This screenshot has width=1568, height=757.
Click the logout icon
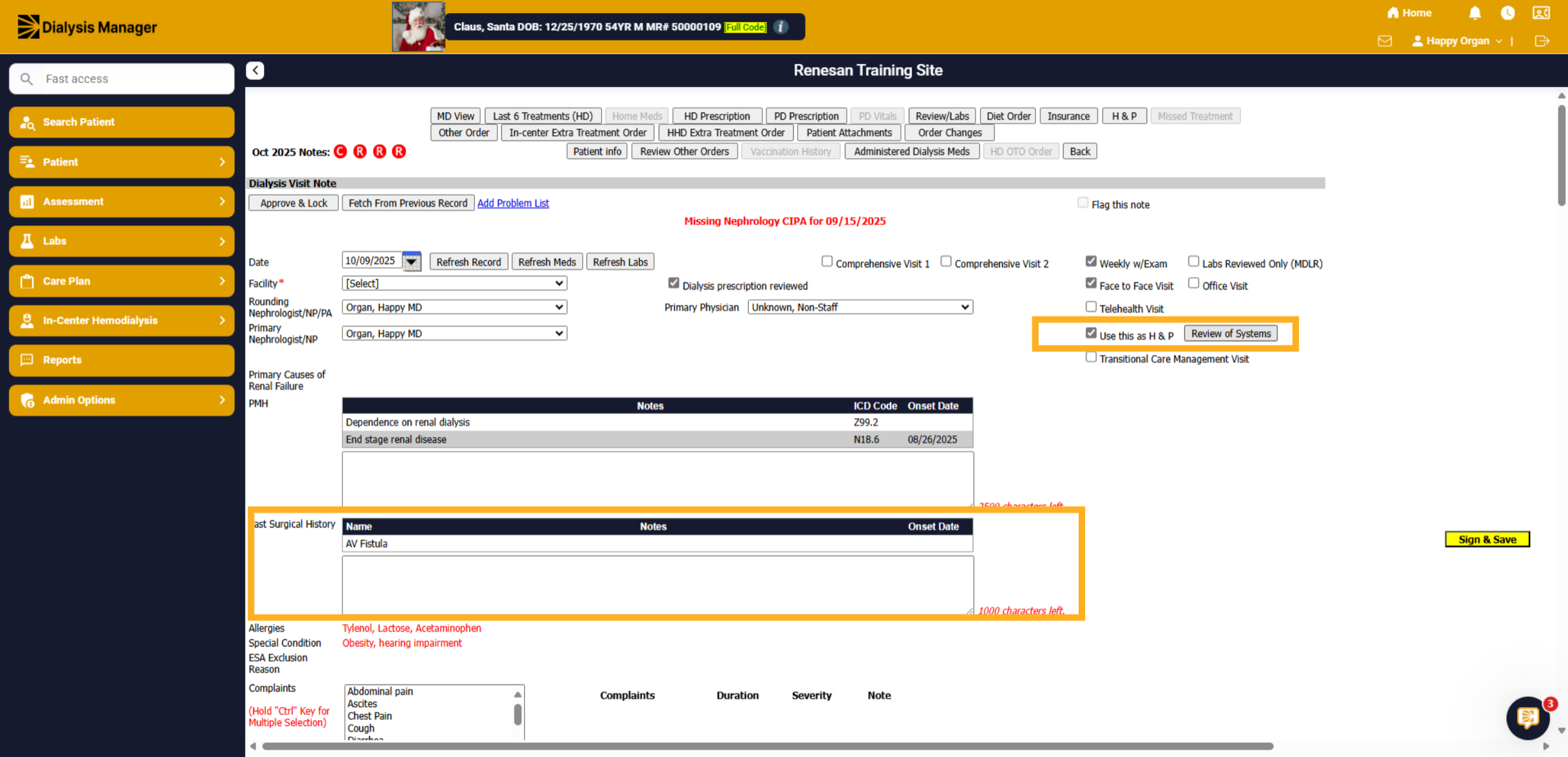click(1542, 40)
